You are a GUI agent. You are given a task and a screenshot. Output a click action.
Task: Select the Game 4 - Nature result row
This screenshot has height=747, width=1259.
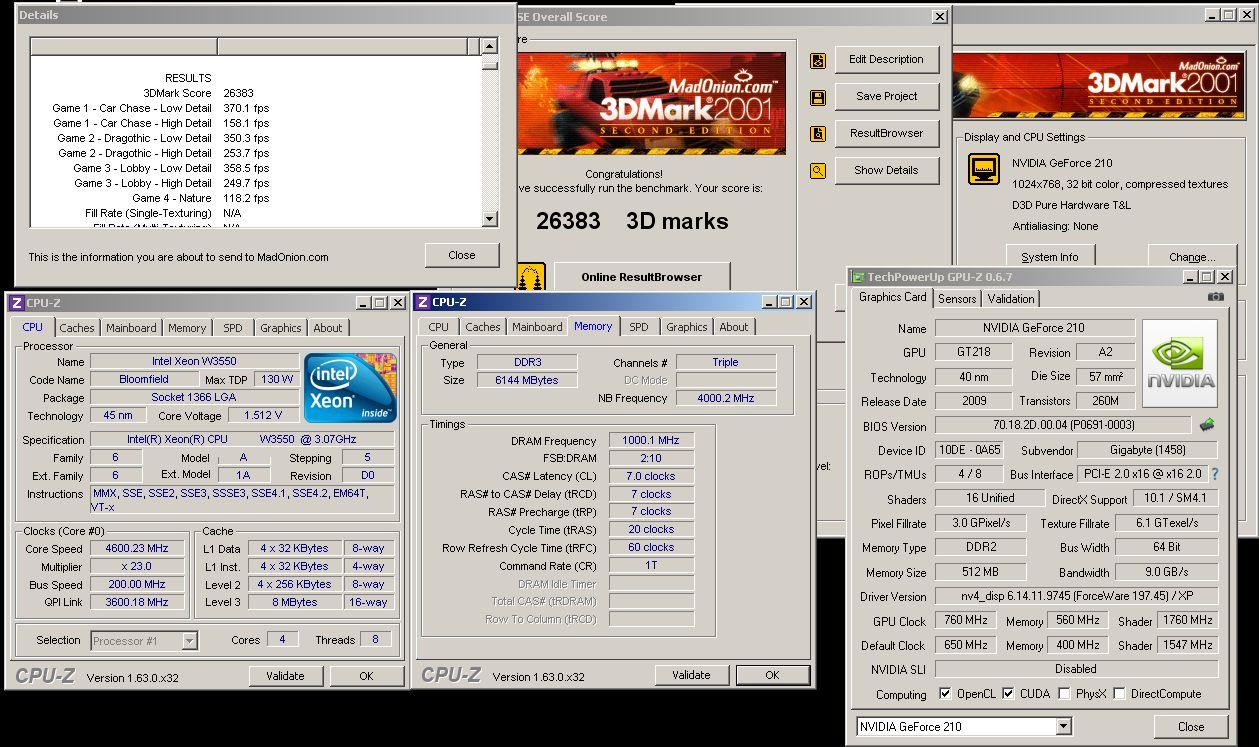[200, 198]
